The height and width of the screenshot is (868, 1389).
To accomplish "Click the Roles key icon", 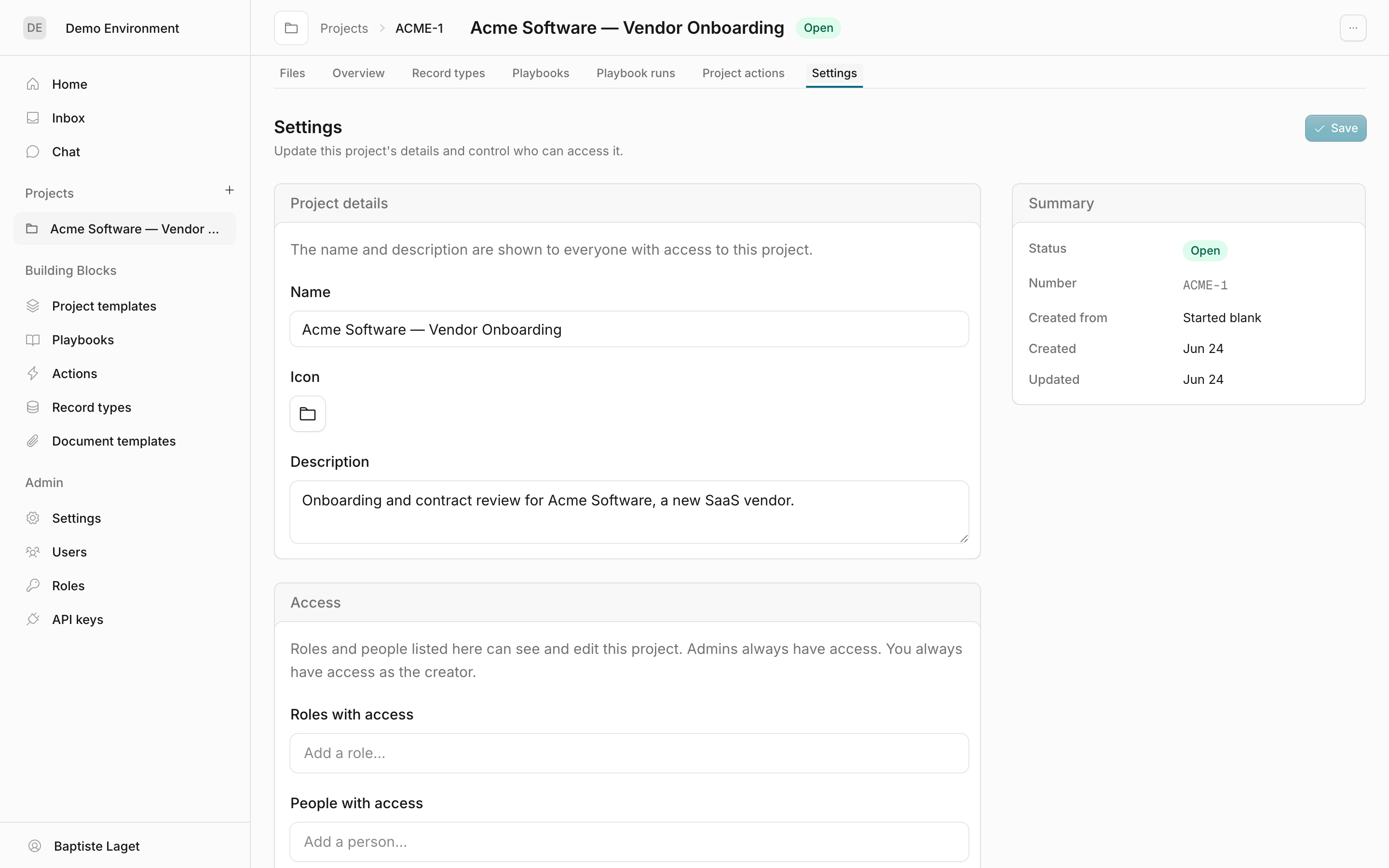I will point(33,585).
